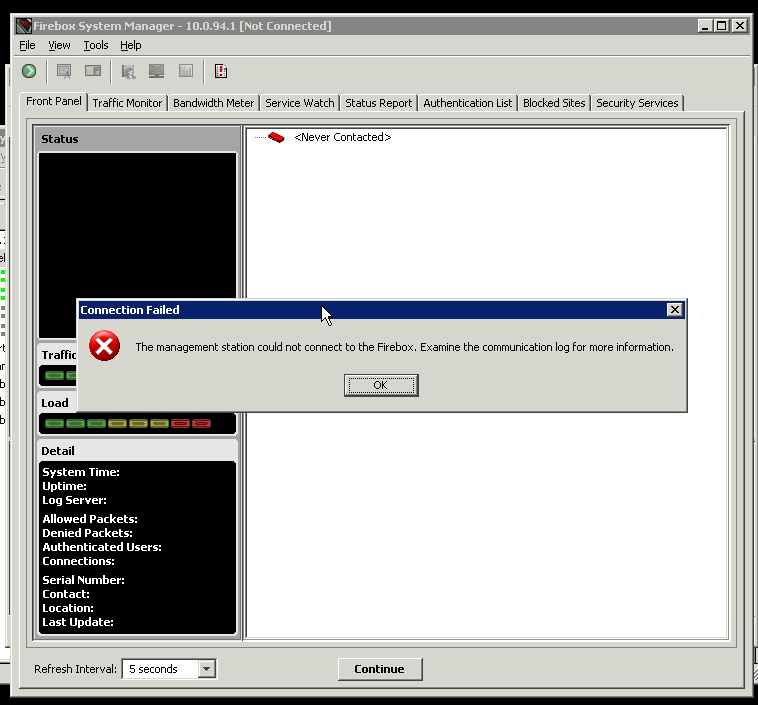Click the red error icon in dialog

[x=104, y=347]
